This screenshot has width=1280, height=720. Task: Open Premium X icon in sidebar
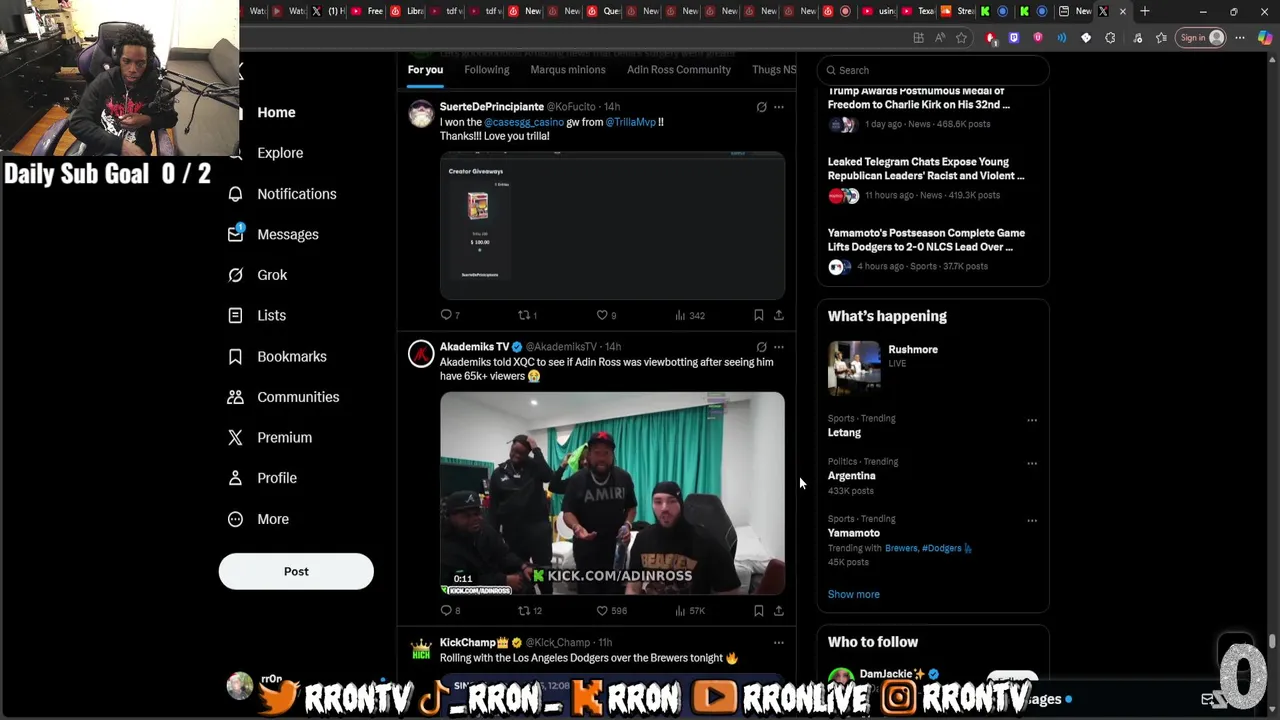pos(235,437)
